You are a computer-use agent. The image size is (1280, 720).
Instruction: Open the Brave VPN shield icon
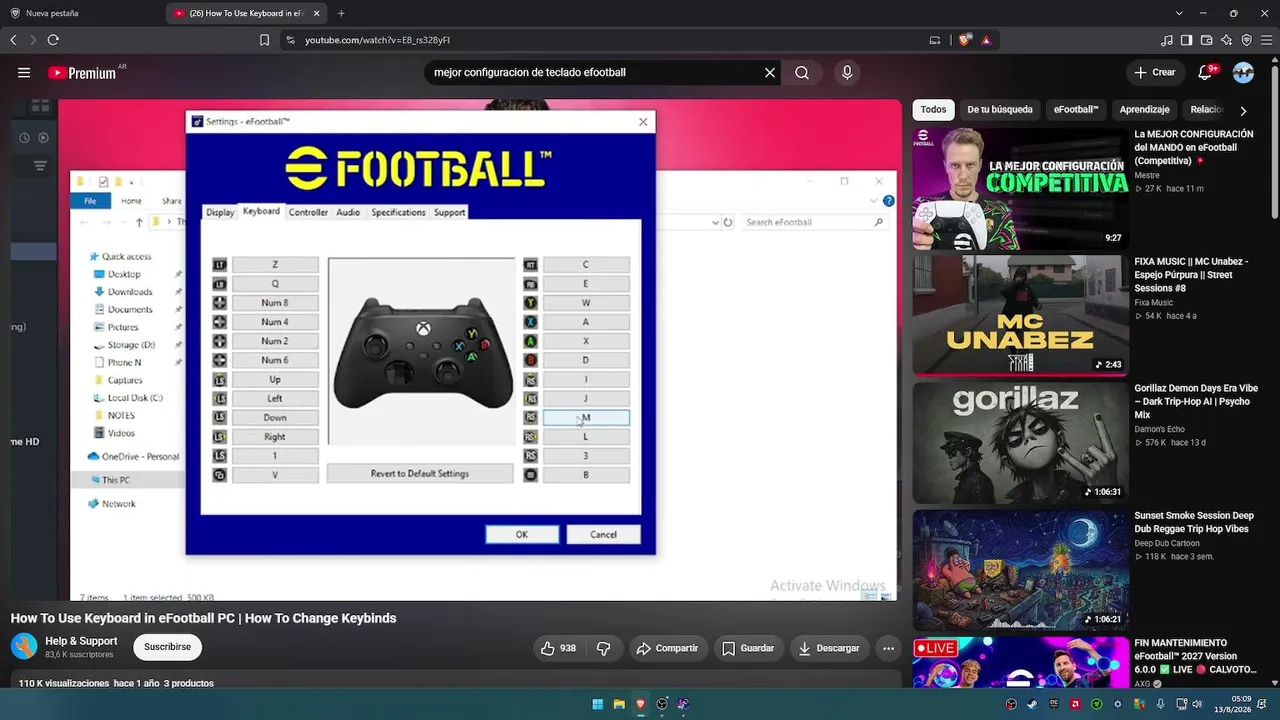coord(1247,40)
